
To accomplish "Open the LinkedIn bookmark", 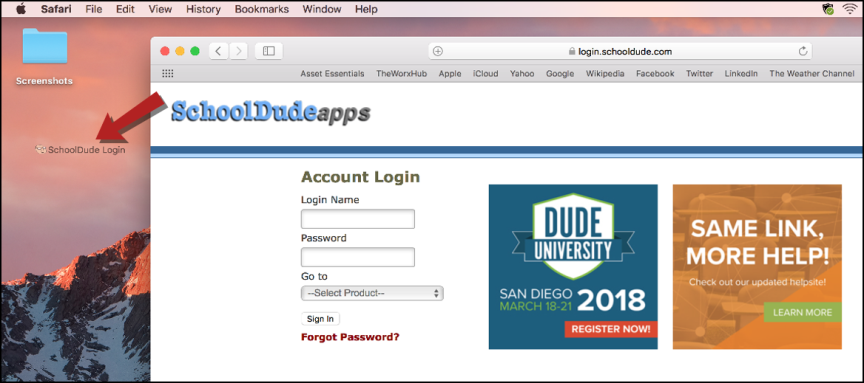I will coord(741,73).
